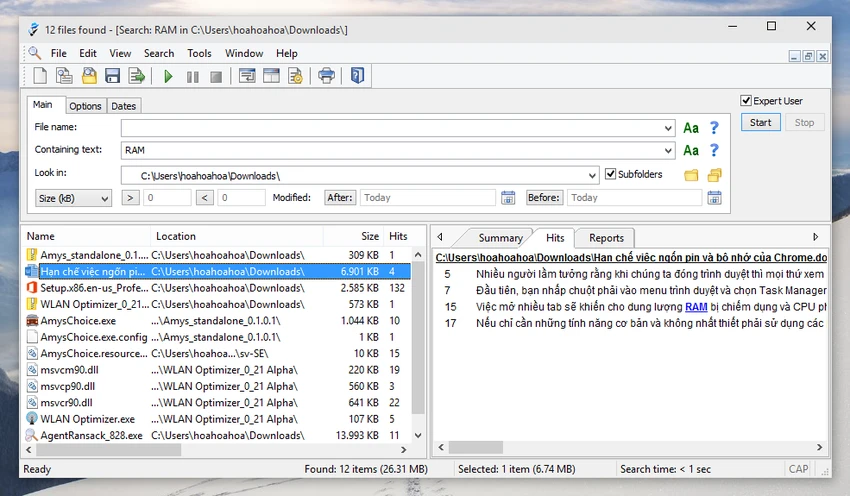
Task: Open the Size (kB) unit dropdown
Action: [73, 198]
